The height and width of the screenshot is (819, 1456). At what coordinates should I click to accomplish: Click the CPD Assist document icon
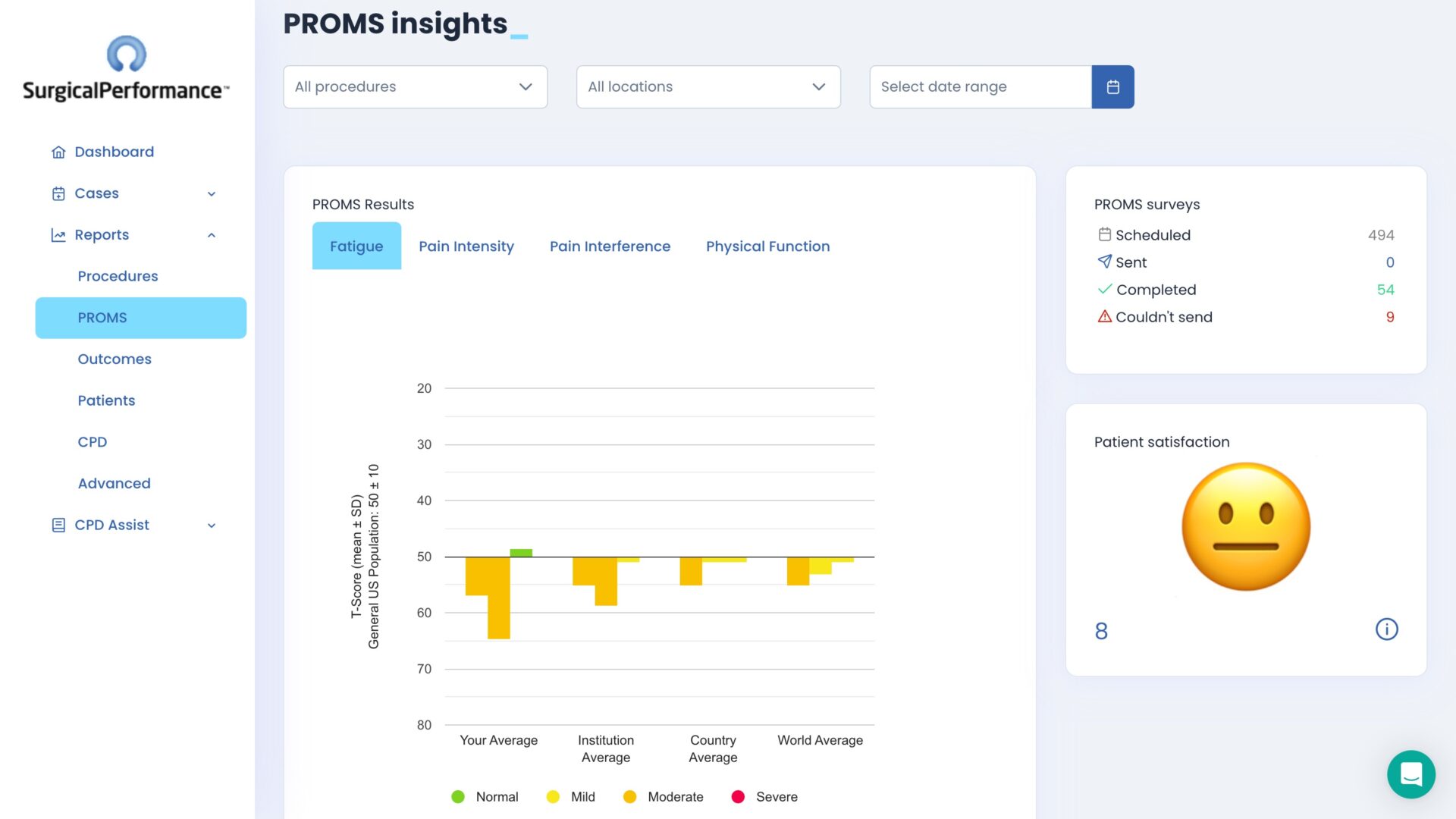(x=58, y=525)
